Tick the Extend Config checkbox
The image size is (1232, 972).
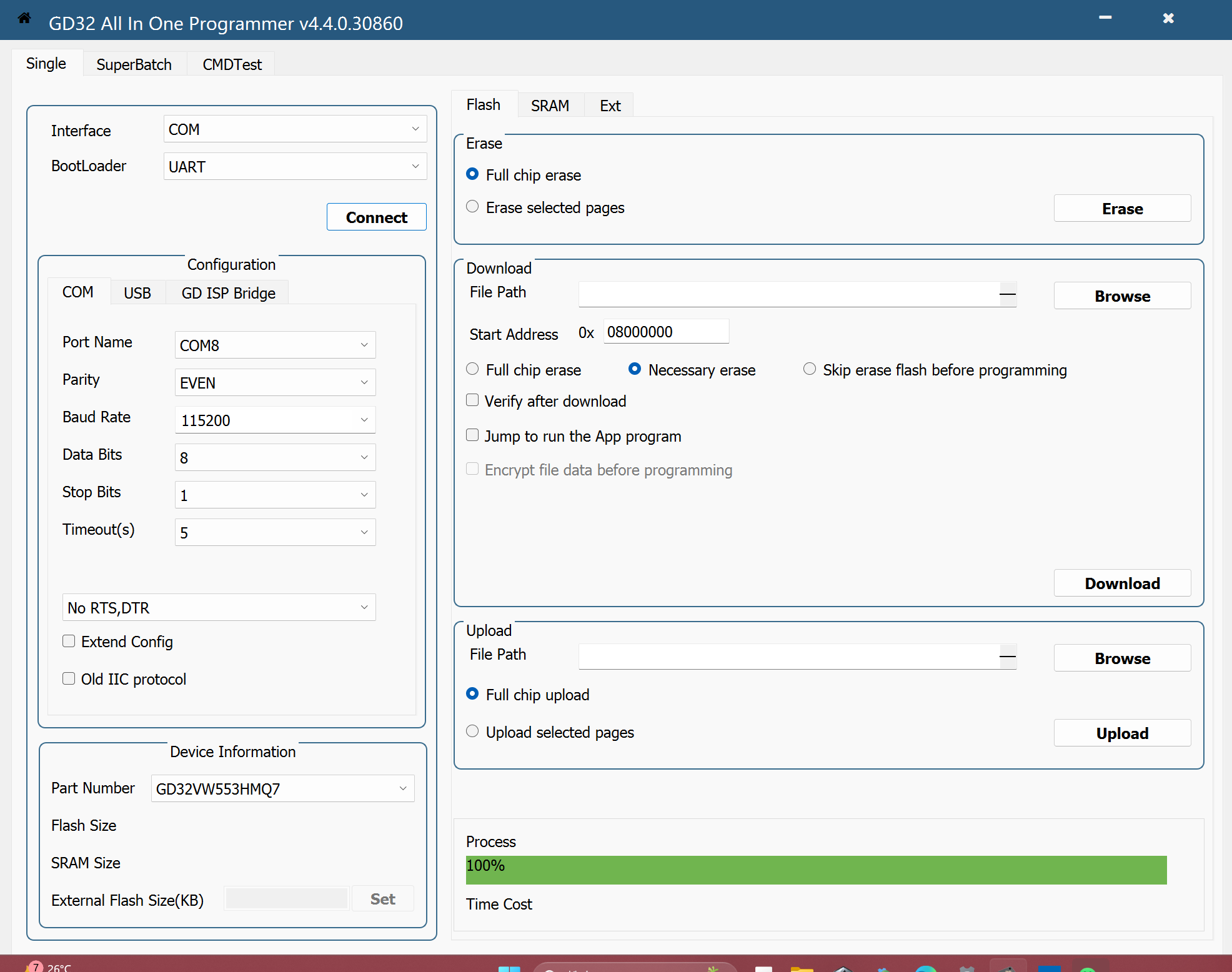point(69,642)
